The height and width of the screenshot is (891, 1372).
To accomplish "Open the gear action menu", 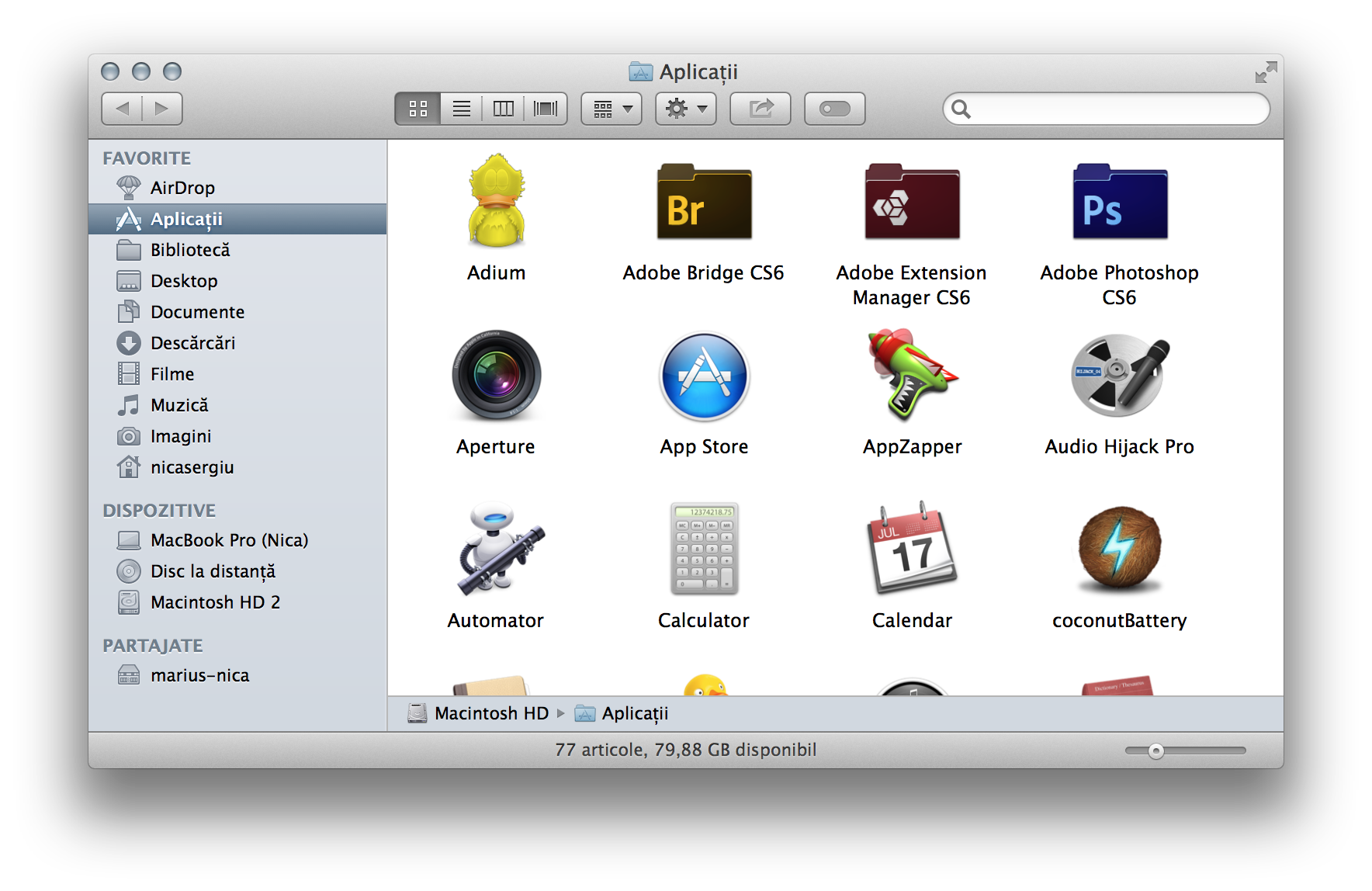I will click(x=686, y=109).
